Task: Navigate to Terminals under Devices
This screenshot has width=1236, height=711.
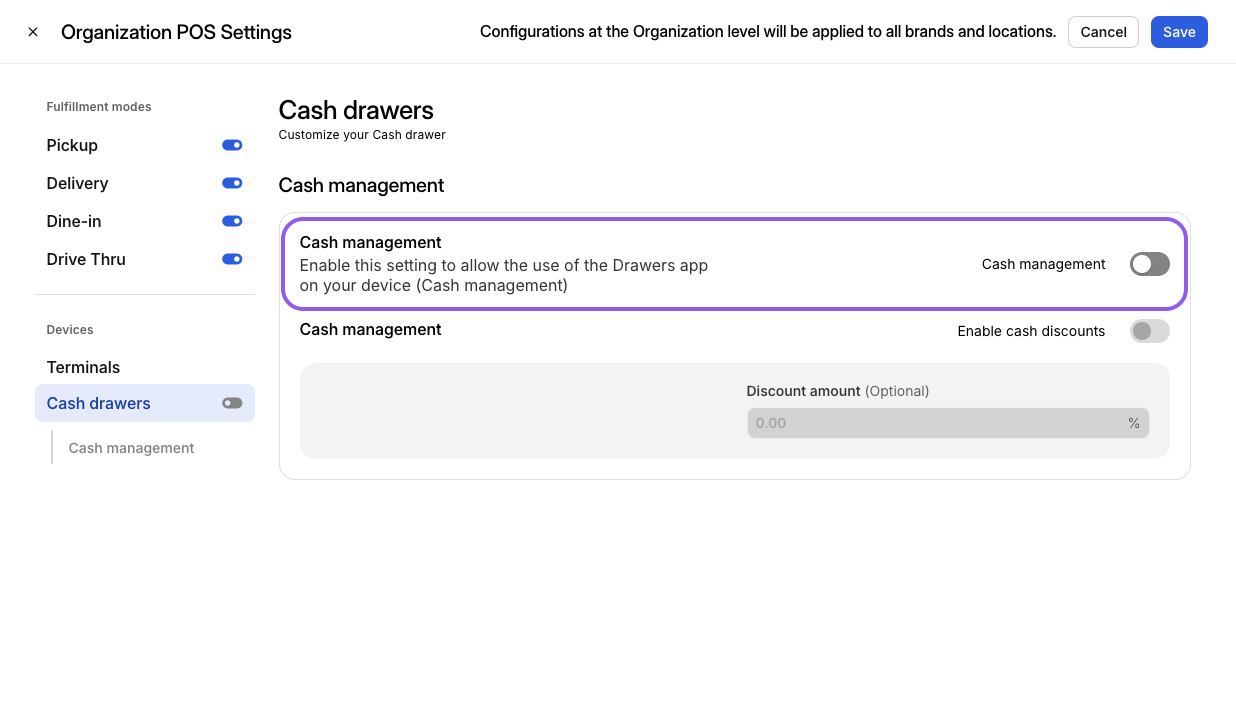Action: 83,367
